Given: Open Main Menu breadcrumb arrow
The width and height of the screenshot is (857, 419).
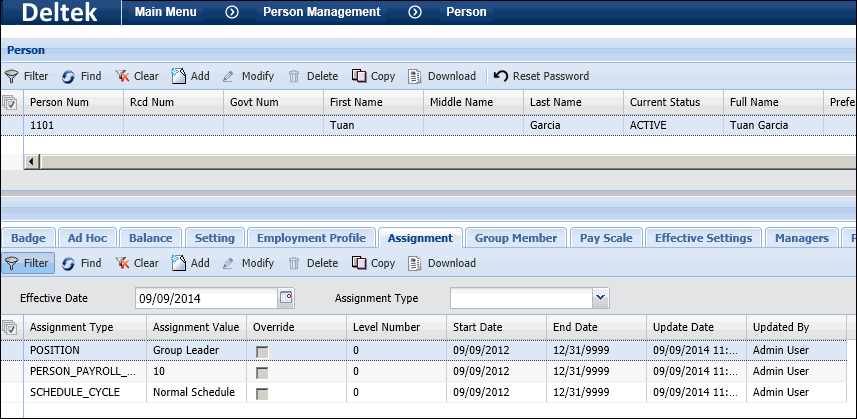Looking at the screenshot, I should click(x=231, y=13).
